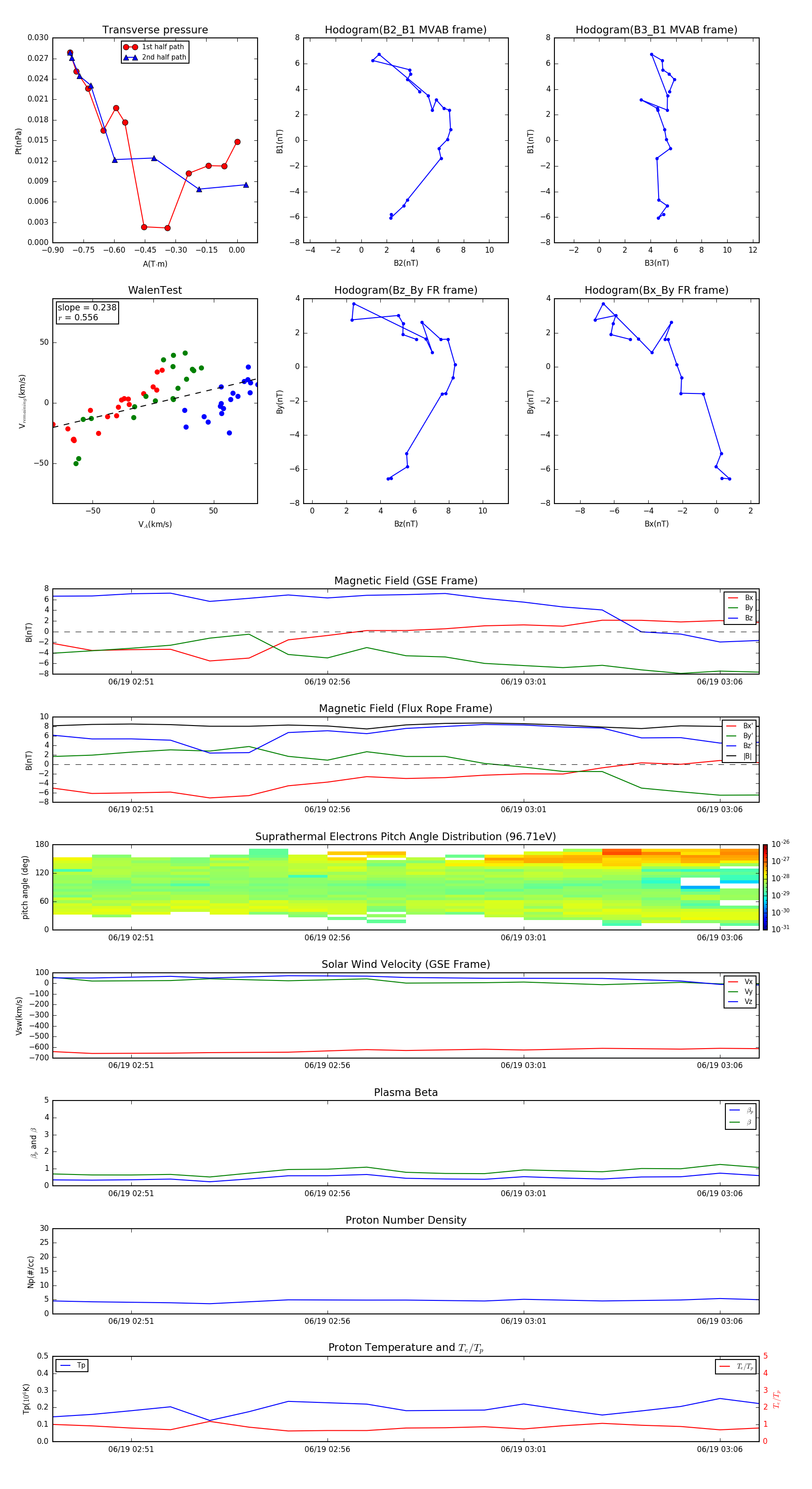Viewport: 812px width, 1489px height.
Task: Select the "1st half path" legend entry
Action: click(x=154, y=47)
